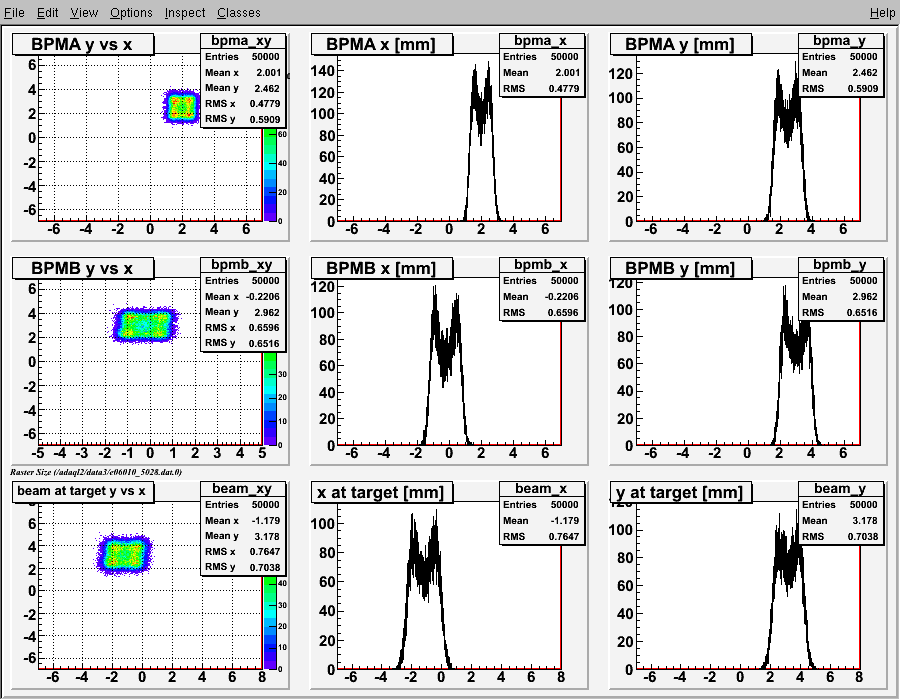This screenshot has width=900, height=700.
Task: Click Mean x value -0.2206 in bpmb_xy
Action: coord(263,297)
